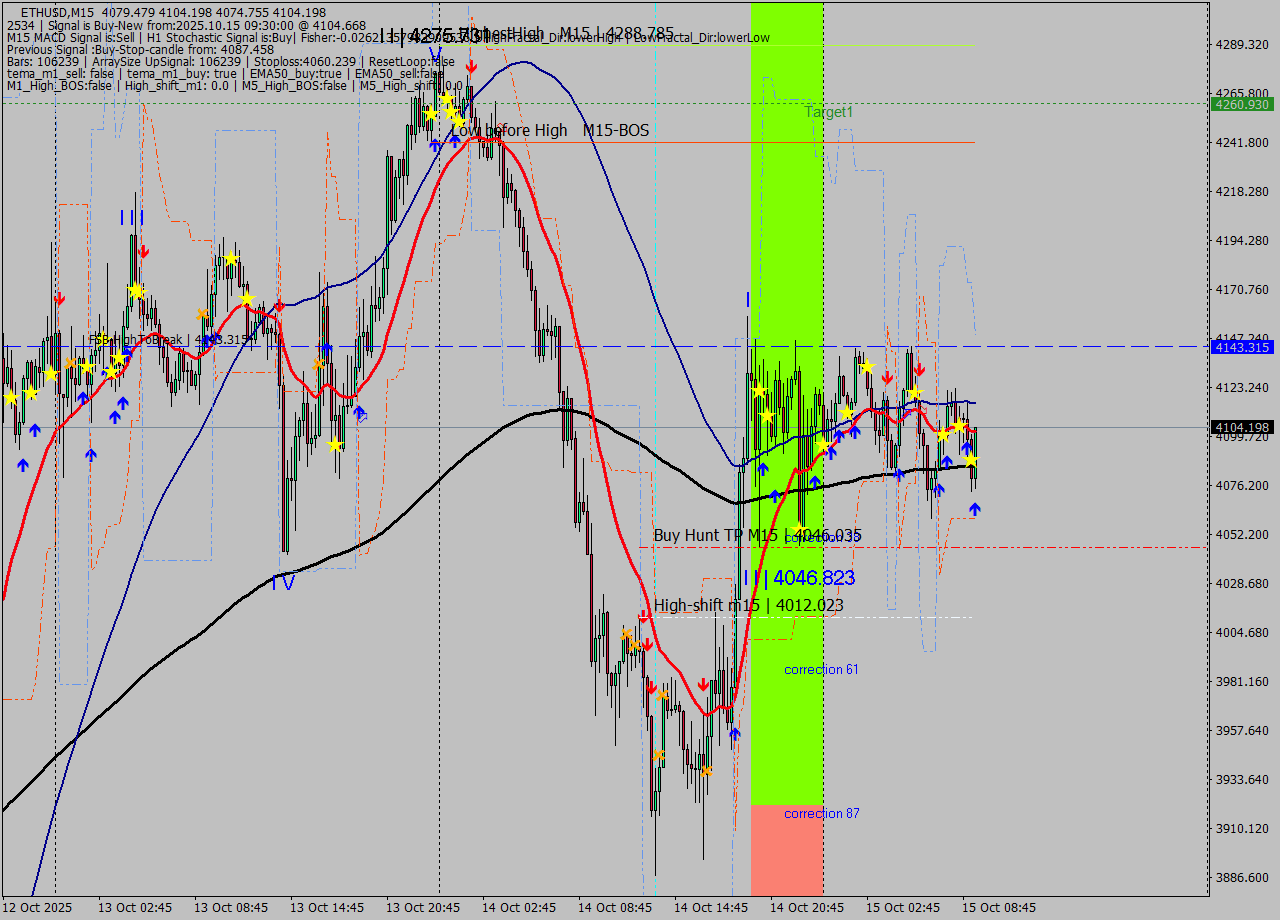Click the 14 Oct 02:45 time axis label
Viewport: 1280px width, 920px height.
521,907
